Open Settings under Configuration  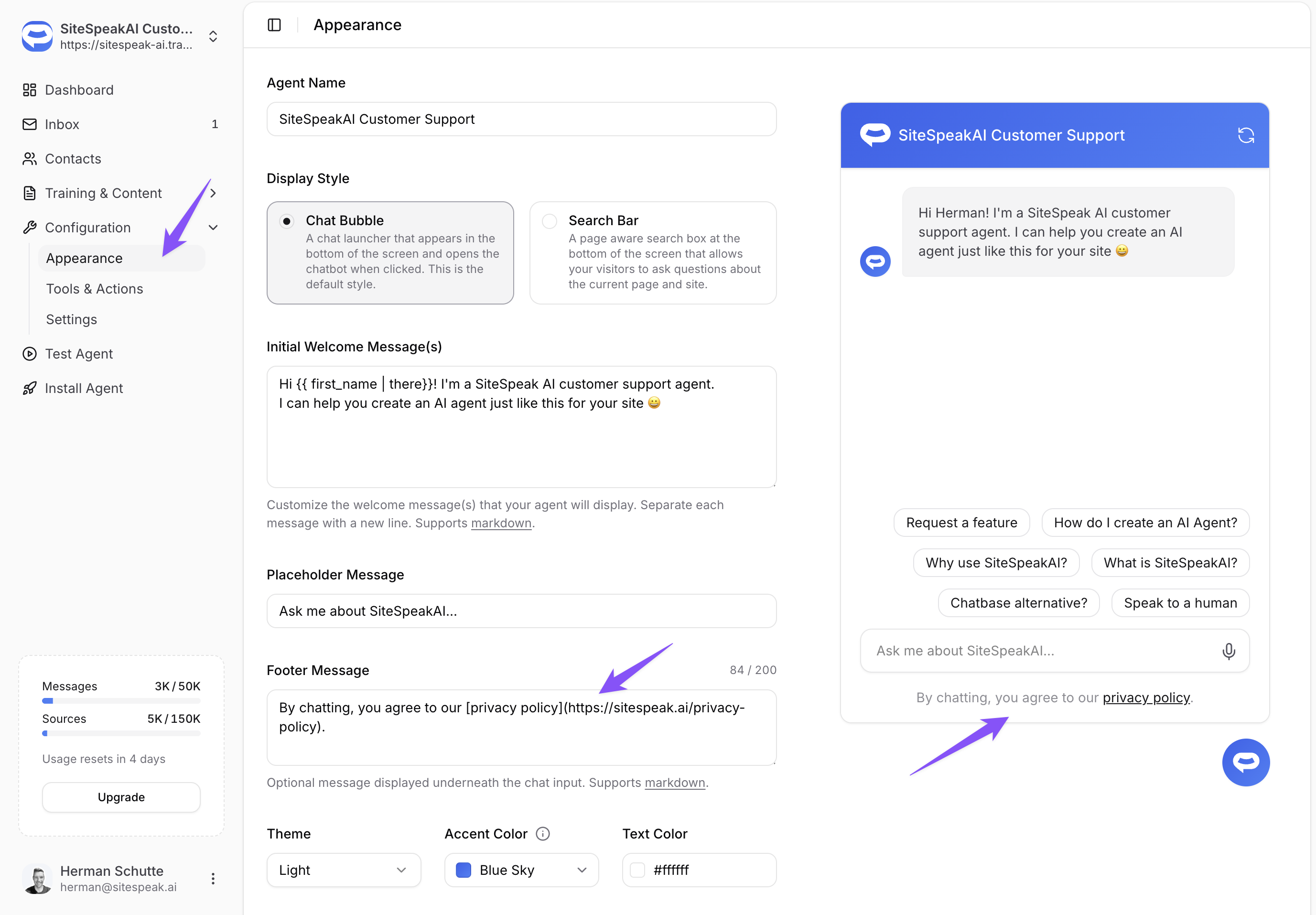tap(72, 319)
